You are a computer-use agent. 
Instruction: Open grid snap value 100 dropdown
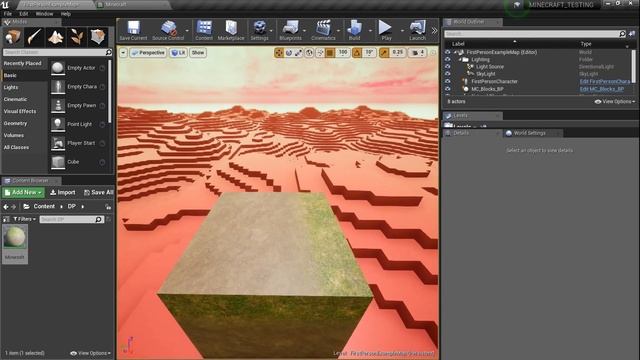point(343,53)
